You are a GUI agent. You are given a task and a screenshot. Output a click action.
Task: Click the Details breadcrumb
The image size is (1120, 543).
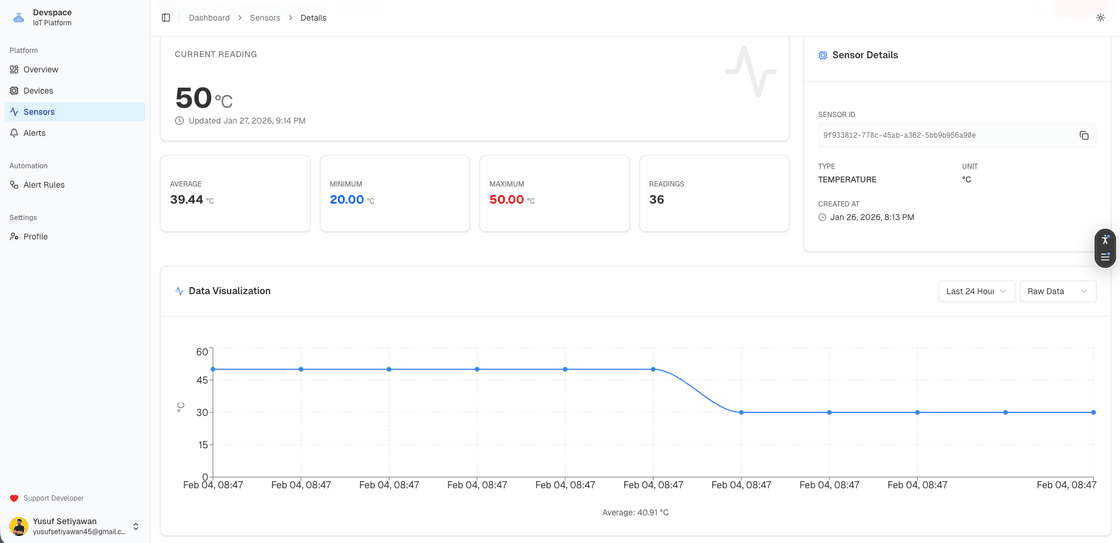[314, 18]
